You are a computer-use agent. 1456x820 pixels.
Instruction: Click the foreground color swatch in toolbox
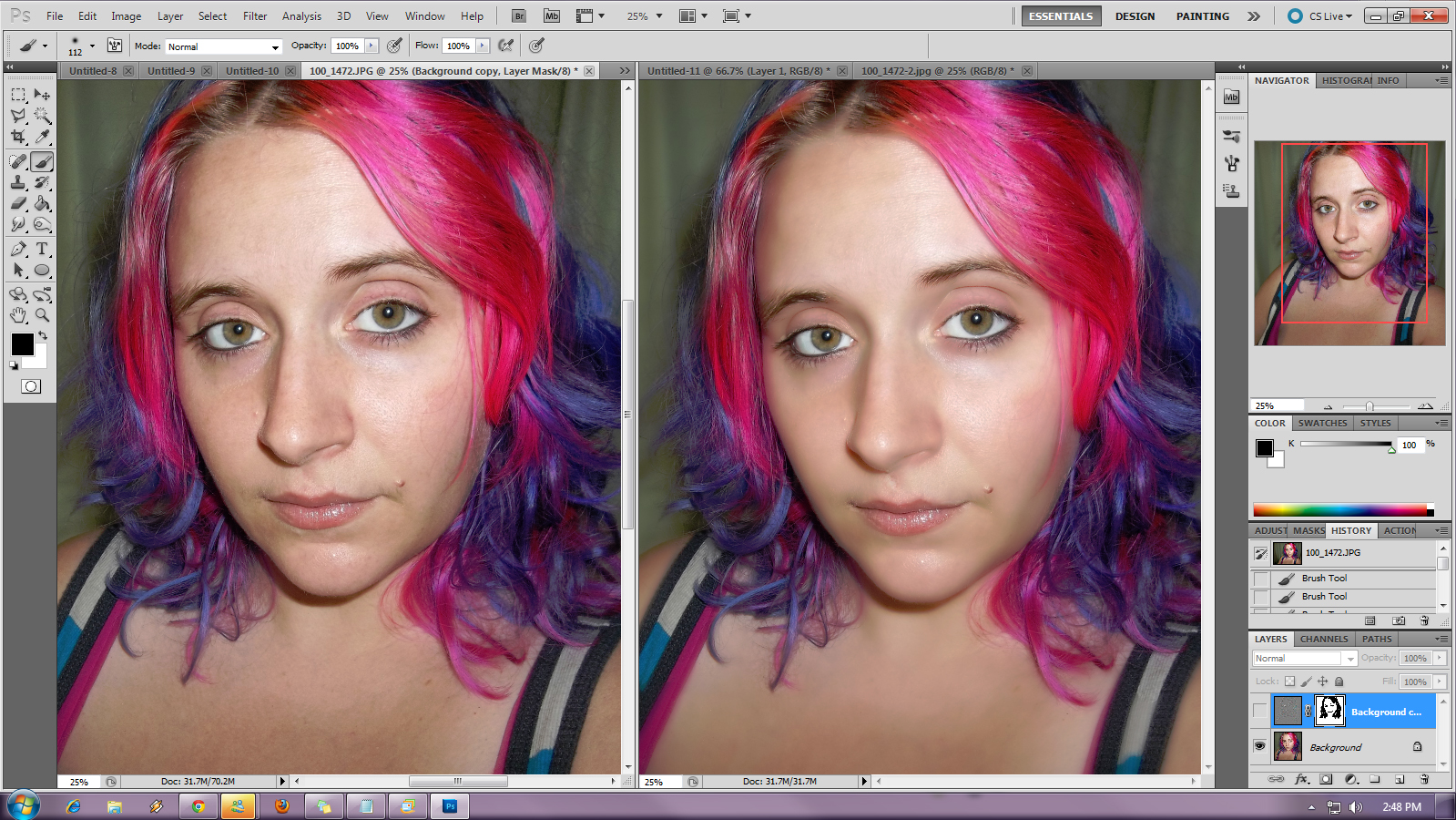point(22,344)
